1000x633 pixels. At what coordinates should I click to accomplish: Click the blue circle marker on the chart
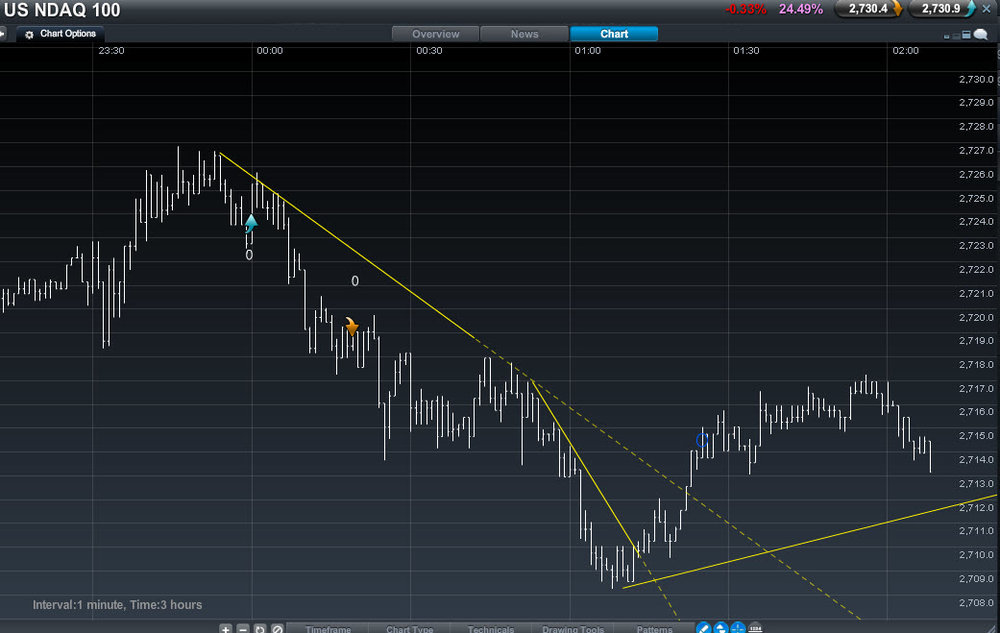pos(702,440)
